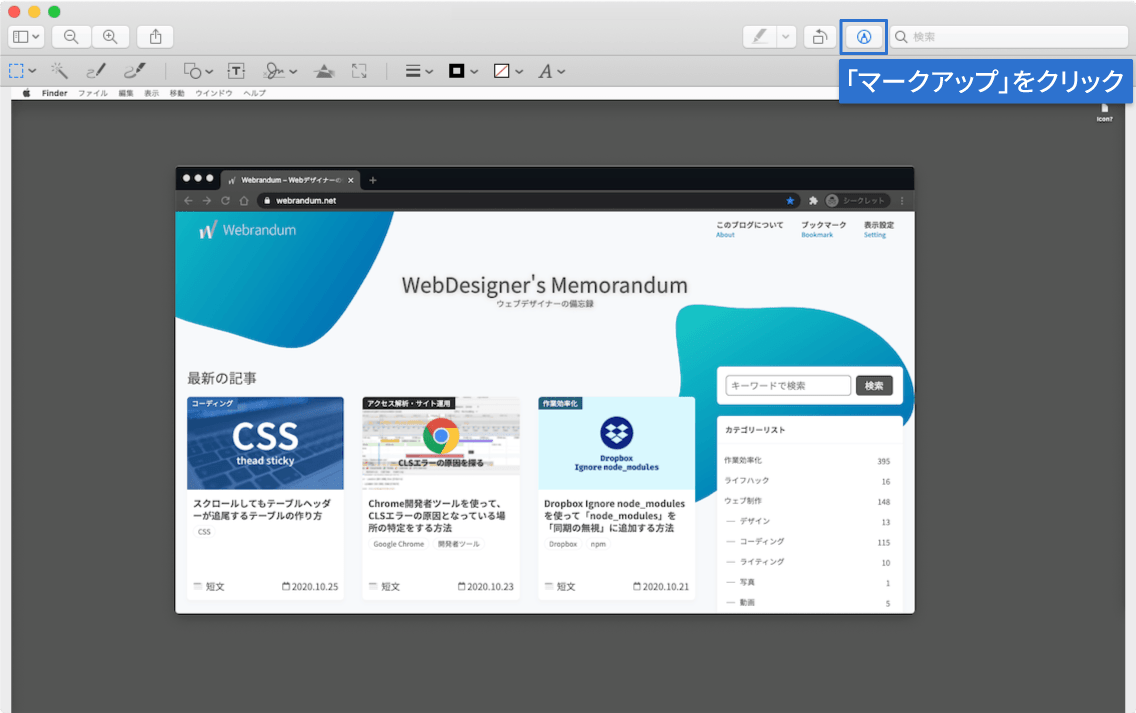Select the rectangular selection tool
This screenshot has height=713, width=1136.
pyautogui.click(x=17, y=70)
